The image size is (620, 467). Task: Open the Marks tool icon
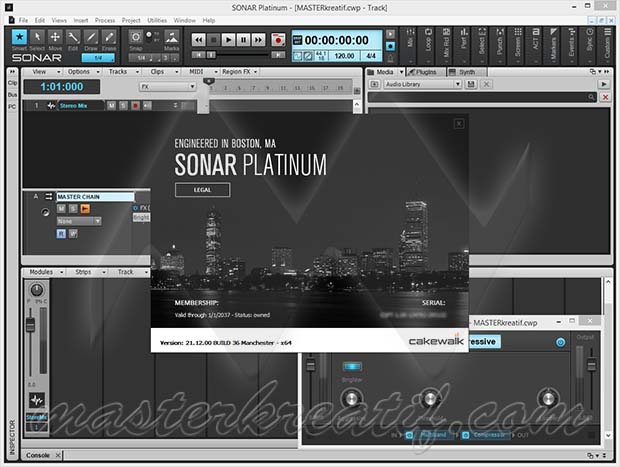click(172, 37)
